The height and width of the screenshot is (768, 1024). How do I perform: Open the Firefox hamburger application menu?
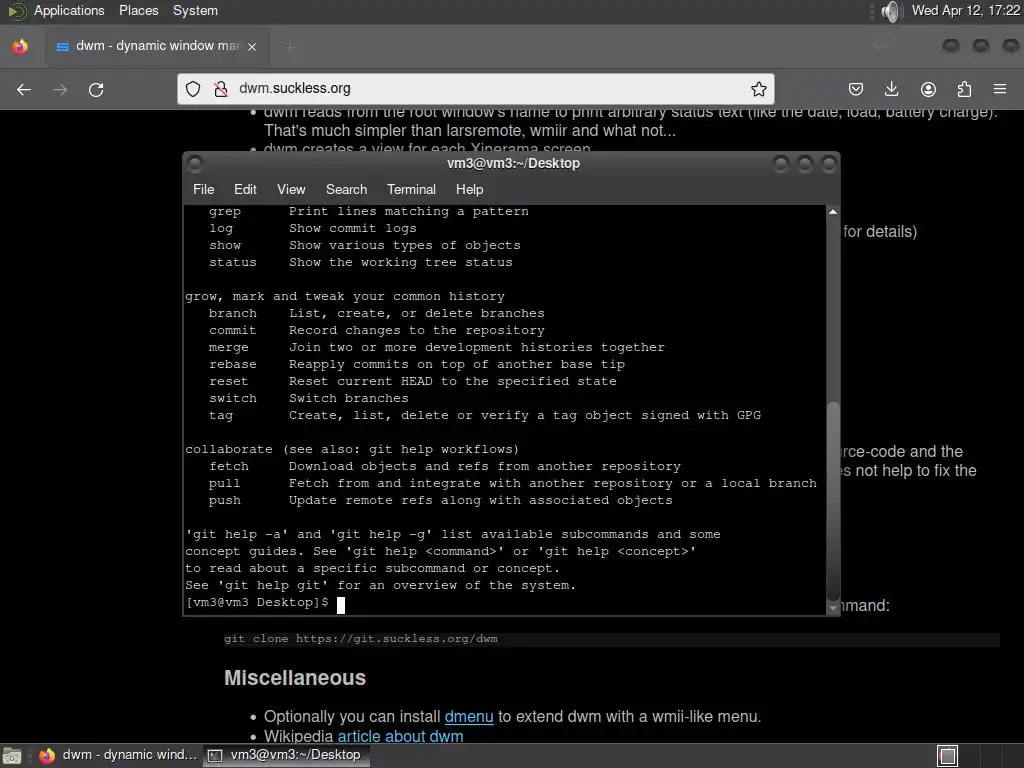pos(1000,89)
